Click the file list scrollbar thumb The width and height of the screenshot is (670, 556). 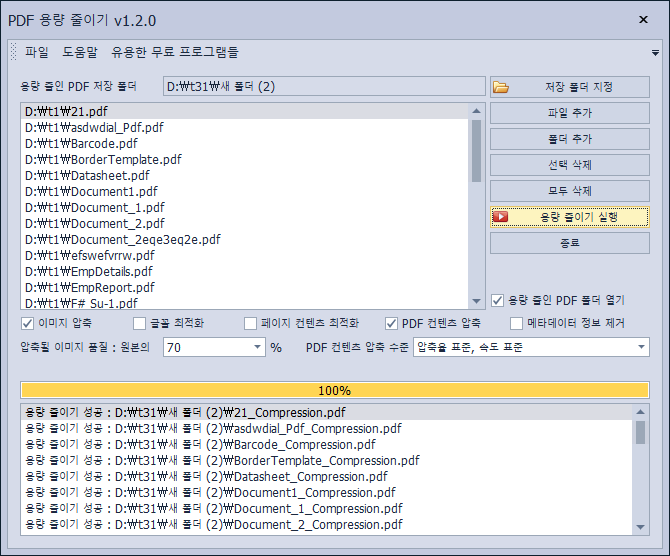pyautogui.click(x=476, y=151)
